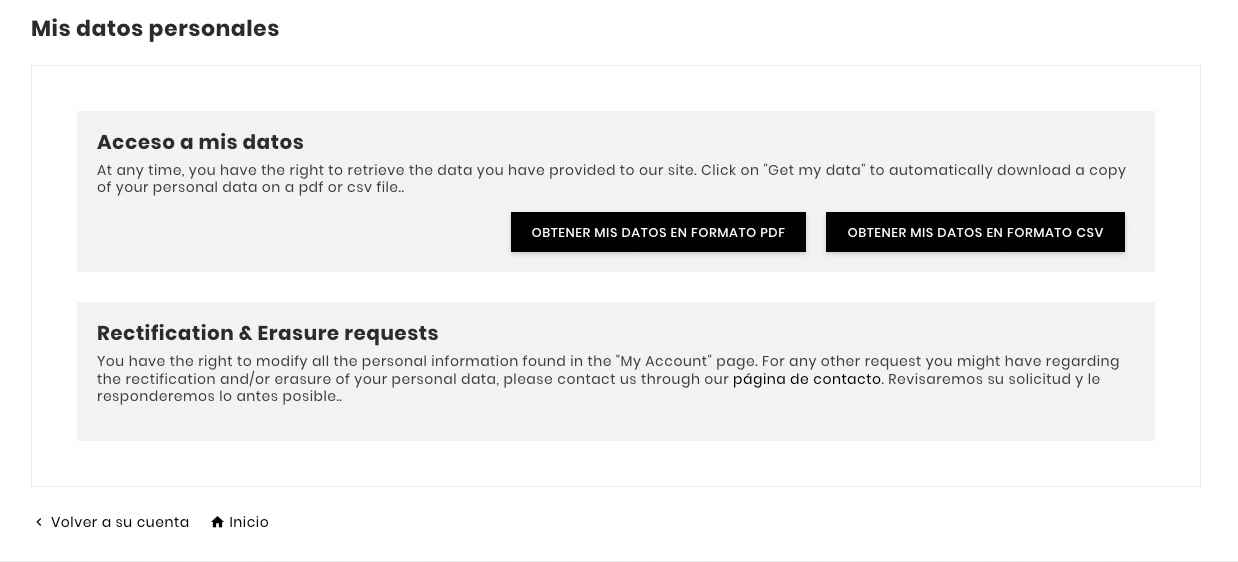Screen dimensions: 1238x562
Task: Click the Acceso a mis datos heading
Action: click(x=200, y=142)
